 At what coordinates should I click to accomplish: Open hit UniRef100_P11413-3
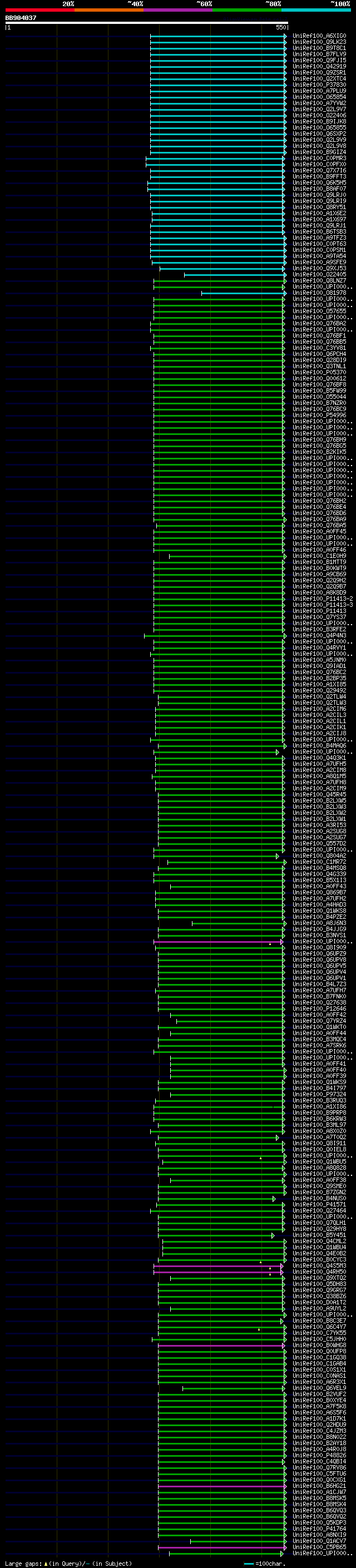[x=323, y=605]
